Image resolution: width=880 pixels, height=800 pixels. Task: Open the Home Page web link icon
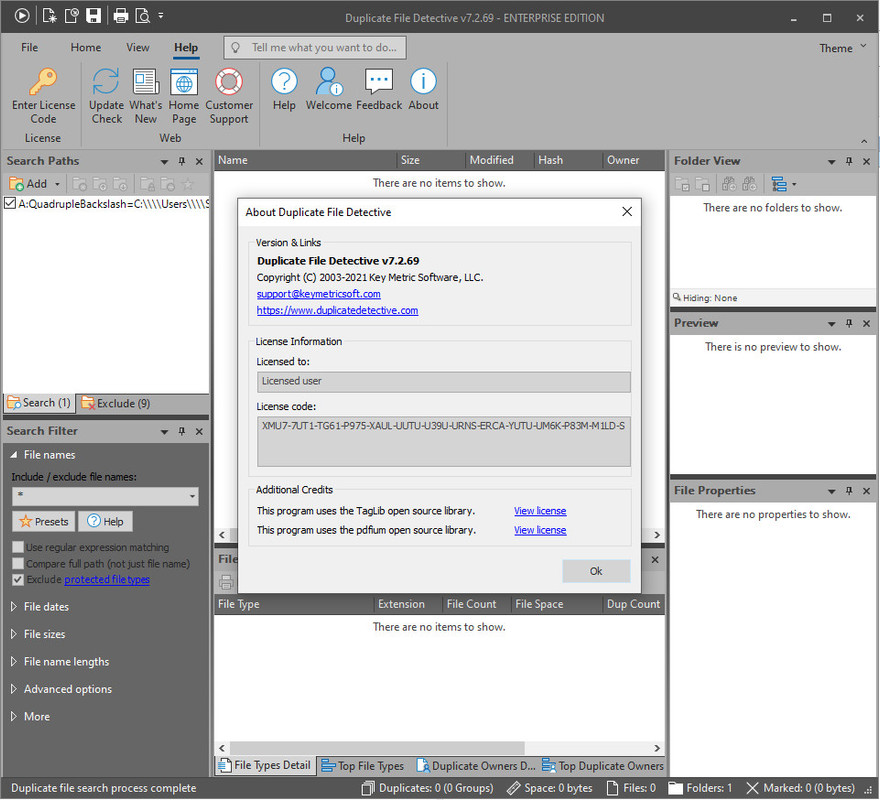click(x=184, y=82)
